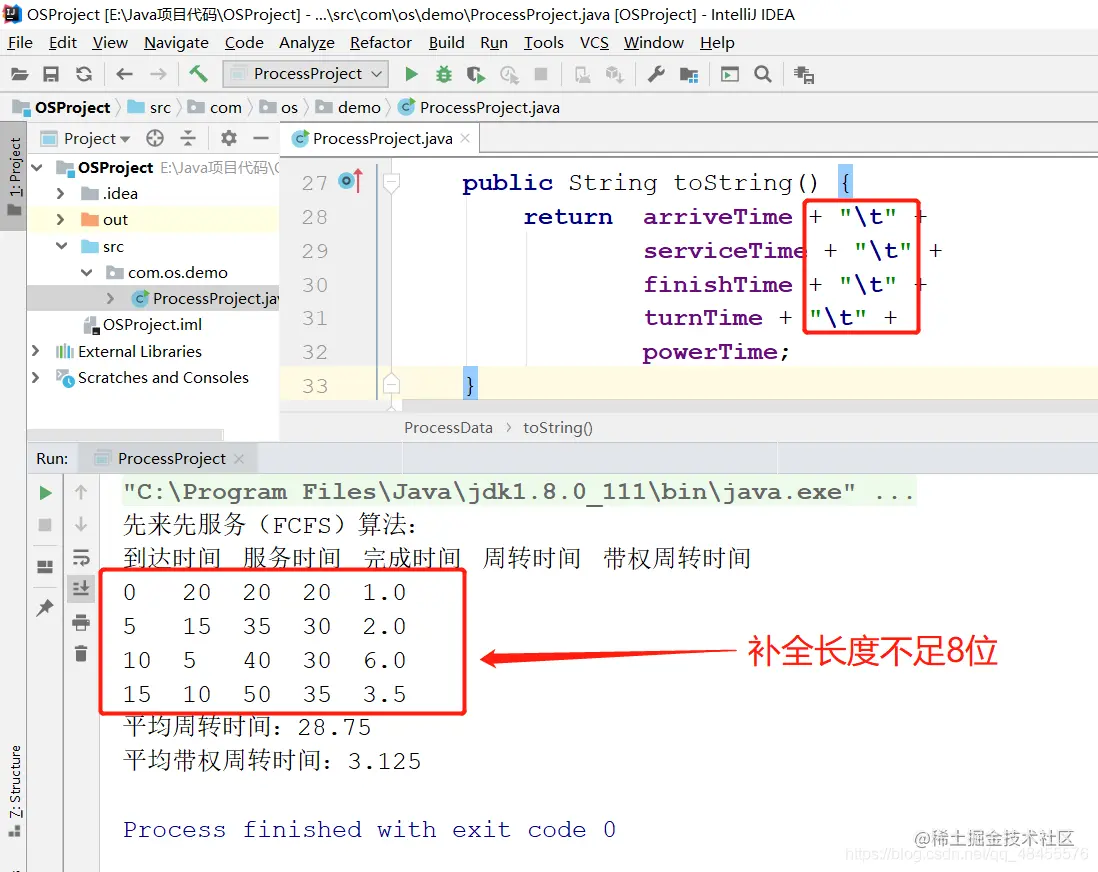Click the horizontal scrollbar under the editor
The width and height of the screenshot is (1098, 872).
click(x=749, y=407)
